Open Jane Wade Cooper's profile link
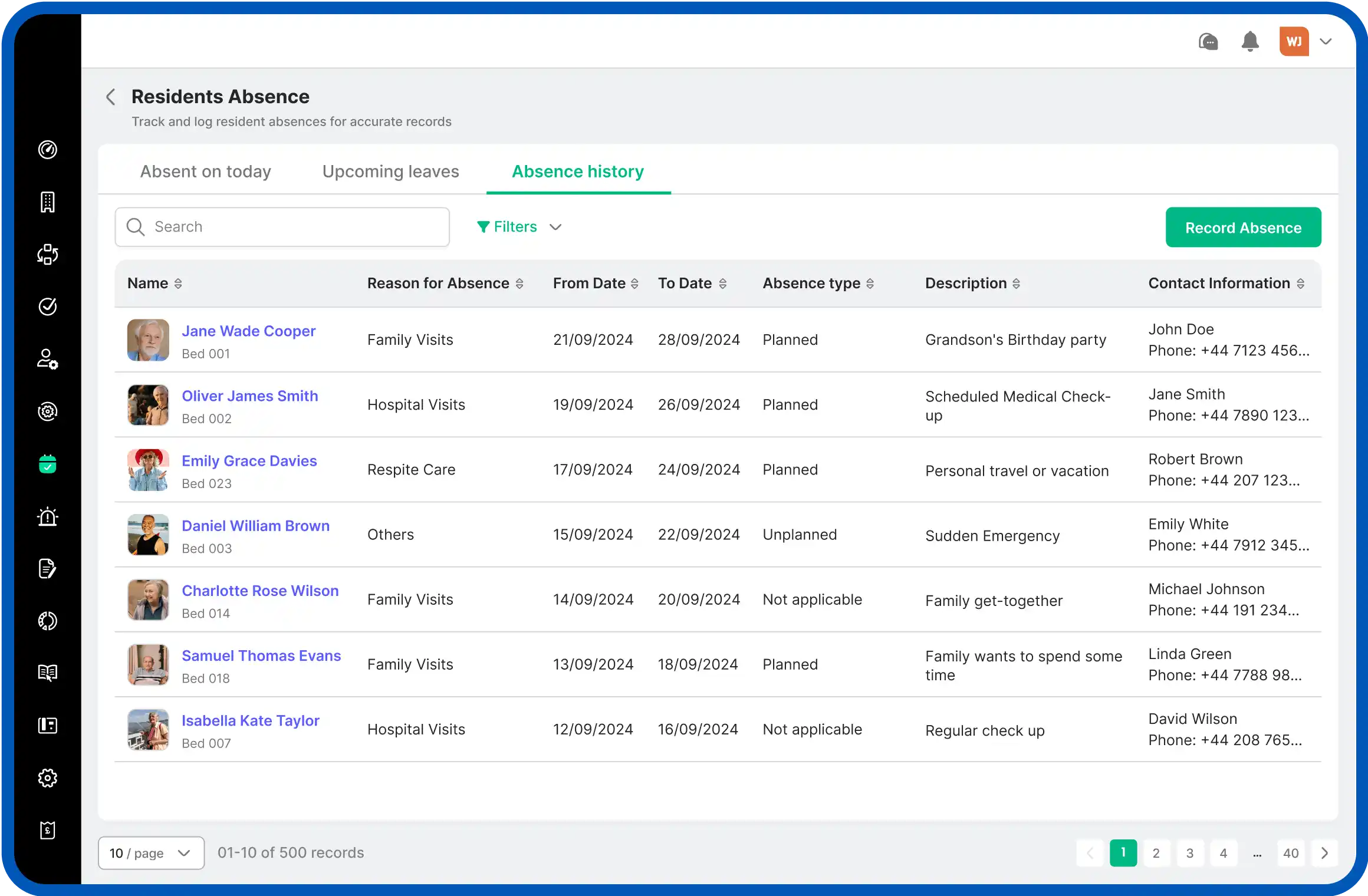Screen dimensions: 1368x896 (248, 331)
